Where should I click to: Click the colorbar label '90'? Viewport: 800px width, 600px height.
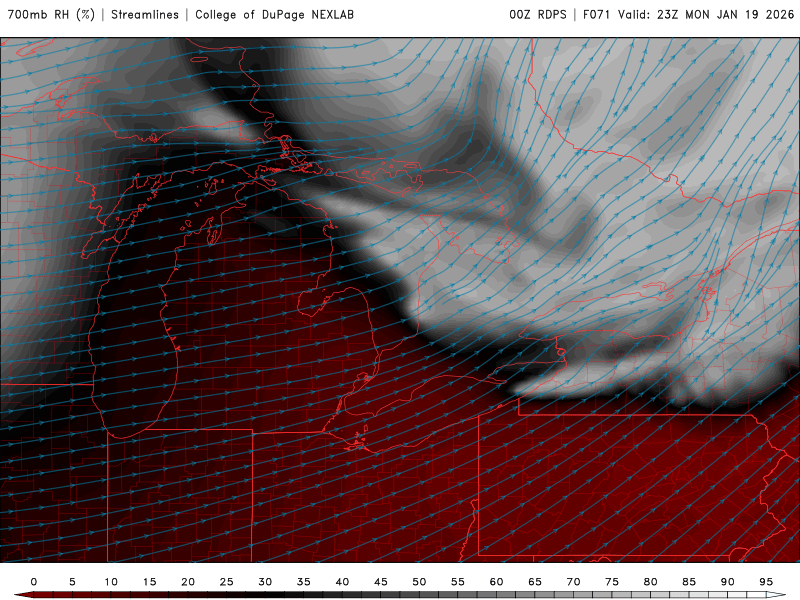[x=728, y=582]
